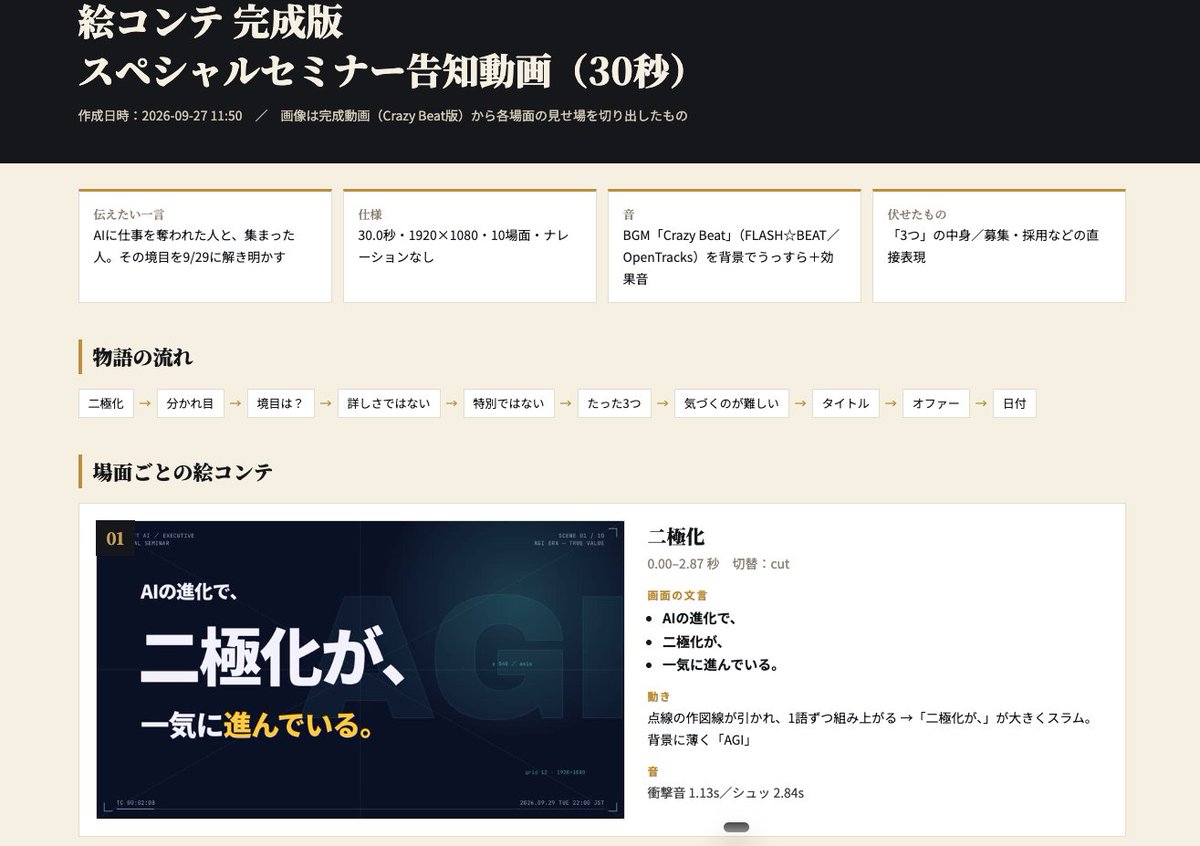Select the 詳しさではない chip
The height and width of the screenshot is (846, 1200).
[389, 404]
